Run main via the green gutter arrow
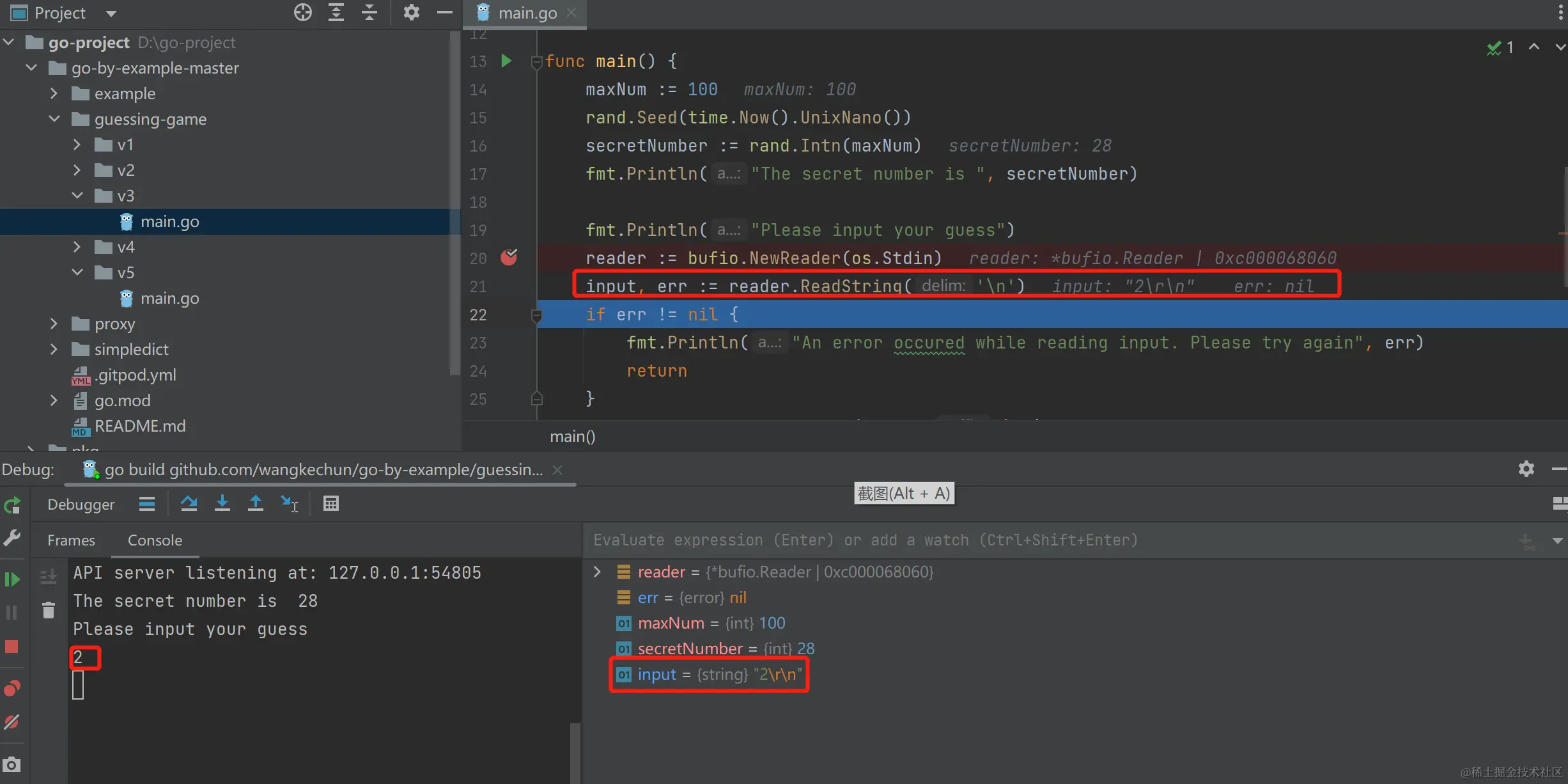1568x784 pixels. 506,61
